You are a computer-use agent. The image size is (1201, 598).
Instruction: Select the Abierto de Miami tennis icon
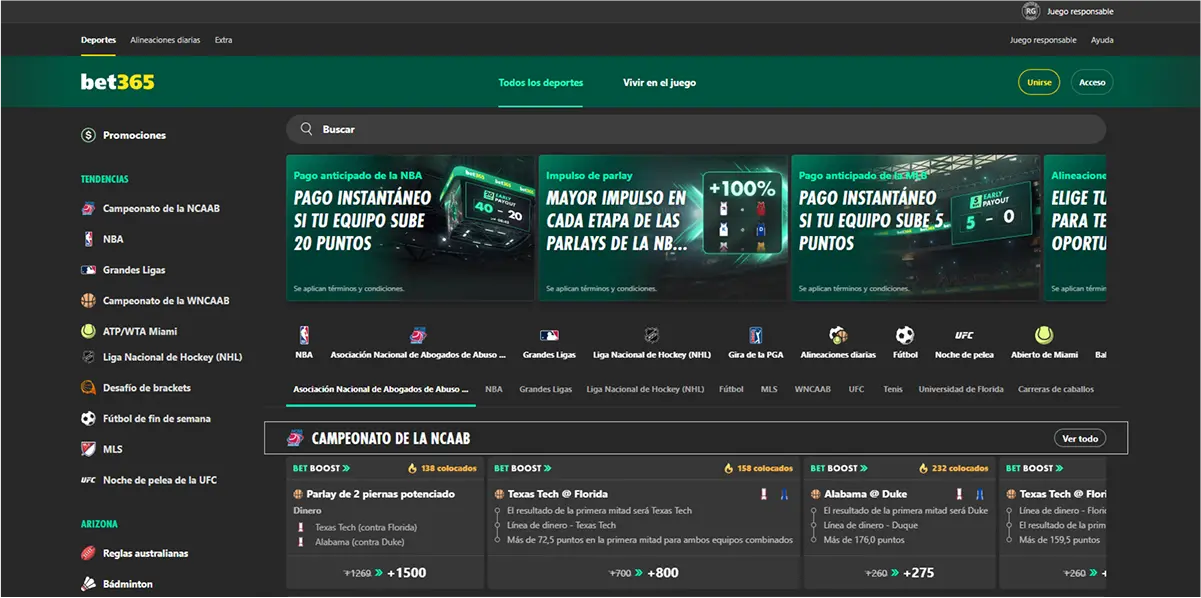[1044, 336]
